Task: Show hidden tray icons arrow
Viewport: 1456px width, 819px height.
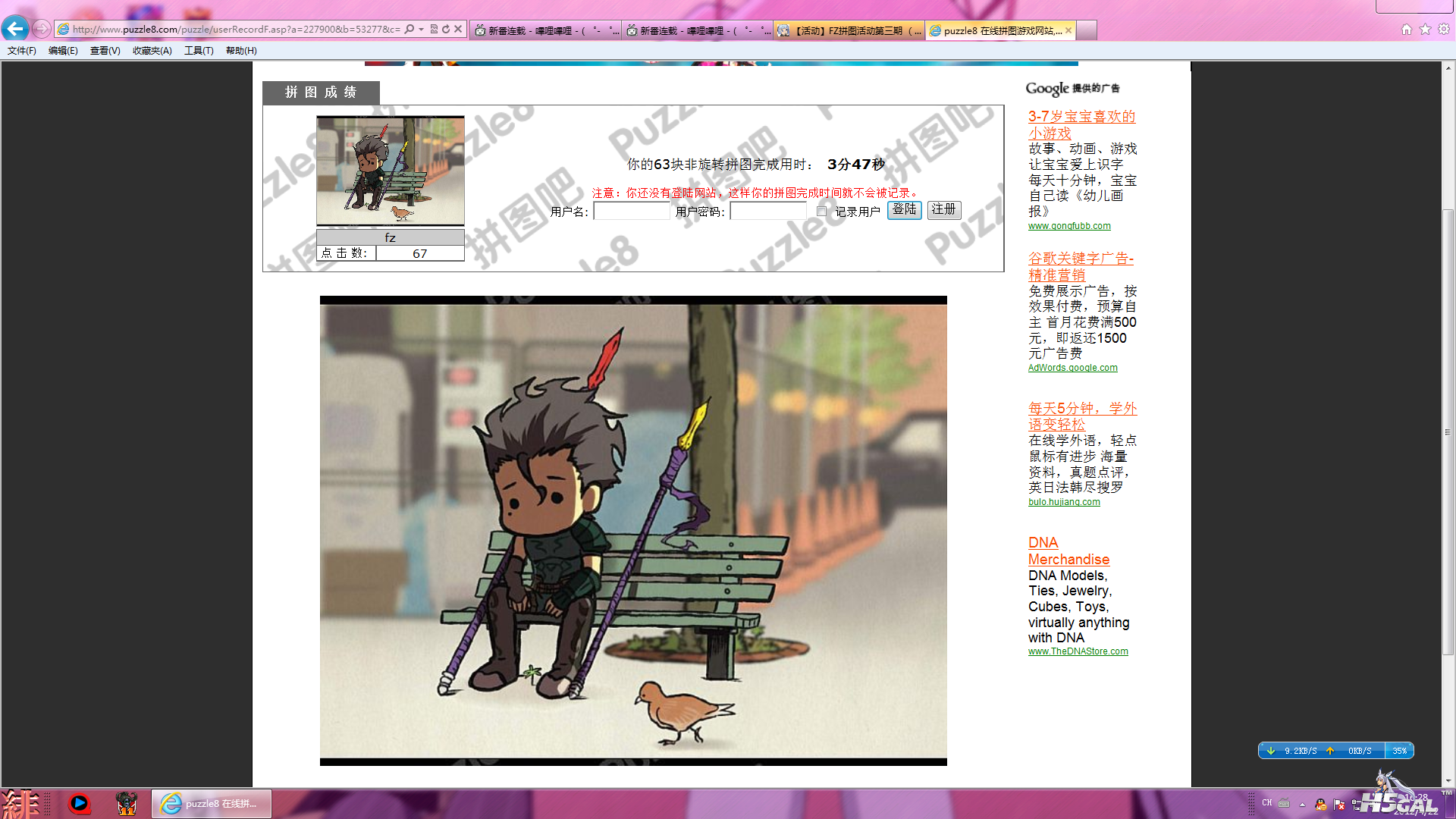Action: pos(1302,805)
